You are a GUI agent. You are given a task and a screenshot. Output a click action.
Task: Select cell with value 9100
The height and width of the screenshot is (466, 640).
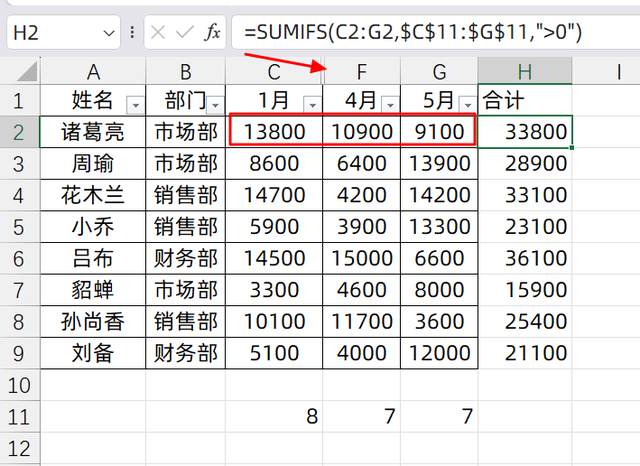click(x=439, y=132)
